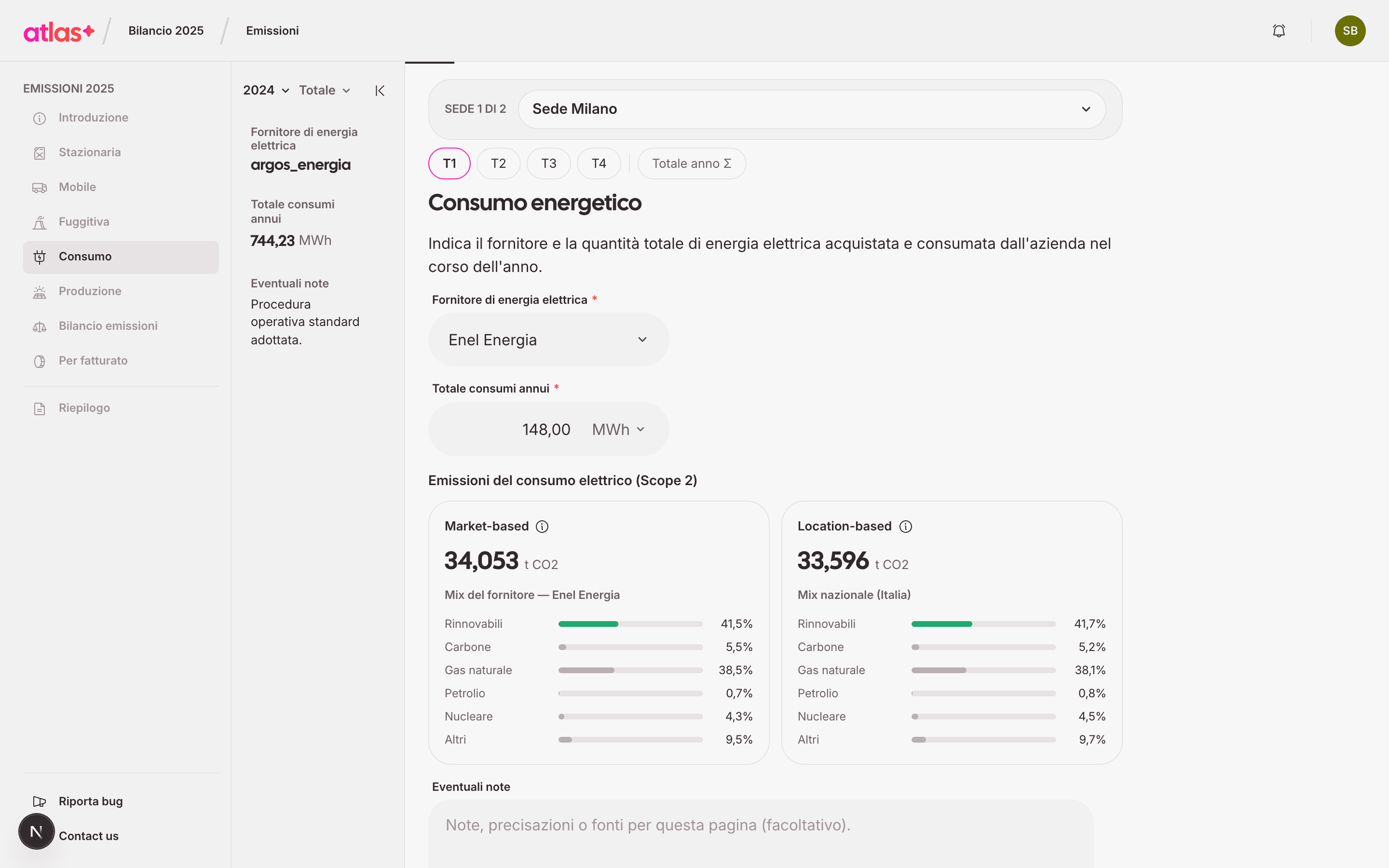The image size is (1389, 868).
Task: Open the MWh unit dropdown
Action: pos(619,429)
